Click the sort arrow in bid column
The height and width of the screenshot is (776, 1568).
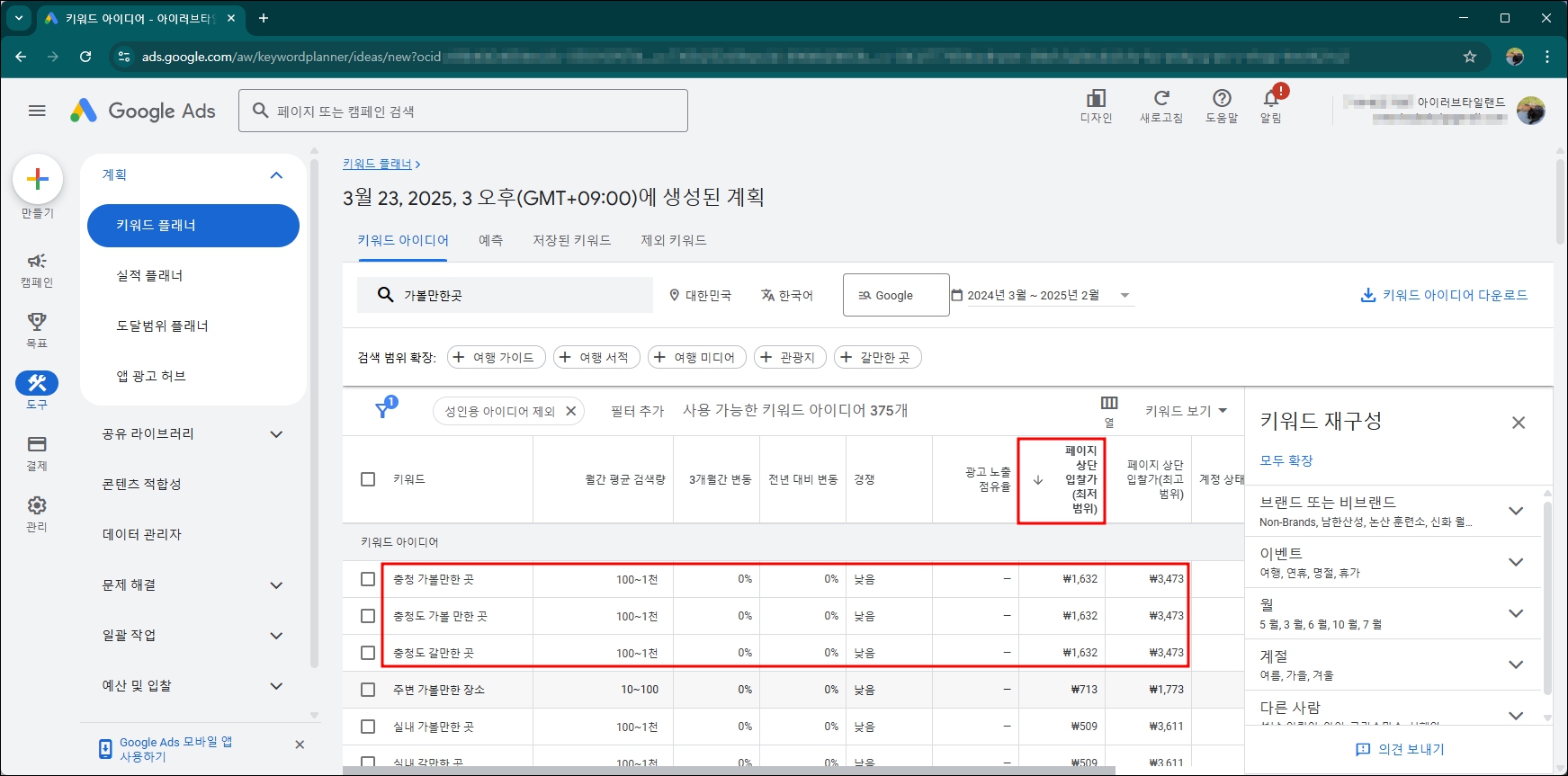pyautogui.click(x=1038, y=480)
